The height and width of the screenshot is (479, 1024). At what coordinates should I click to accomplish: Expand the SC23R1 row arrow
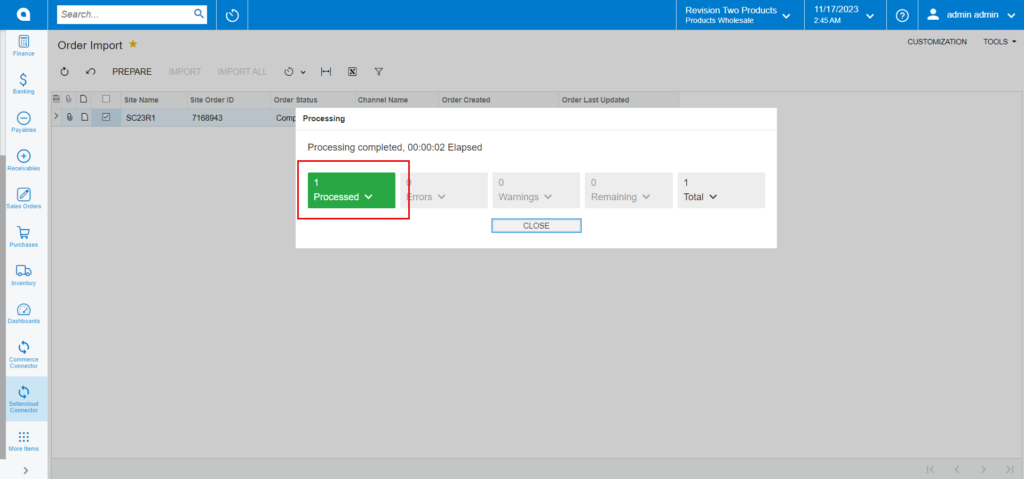pyautogui.click(x=56, y=116)
